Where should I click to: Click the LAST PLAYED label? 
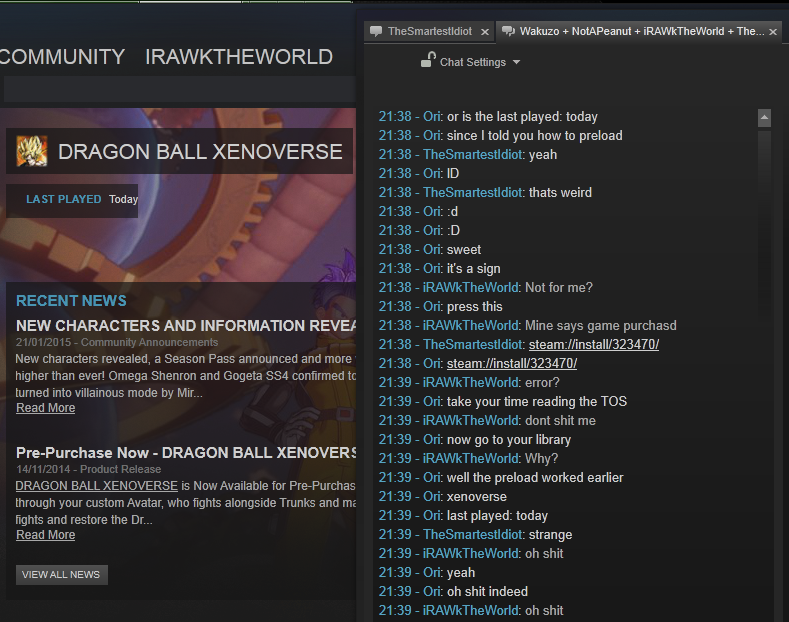64,199
